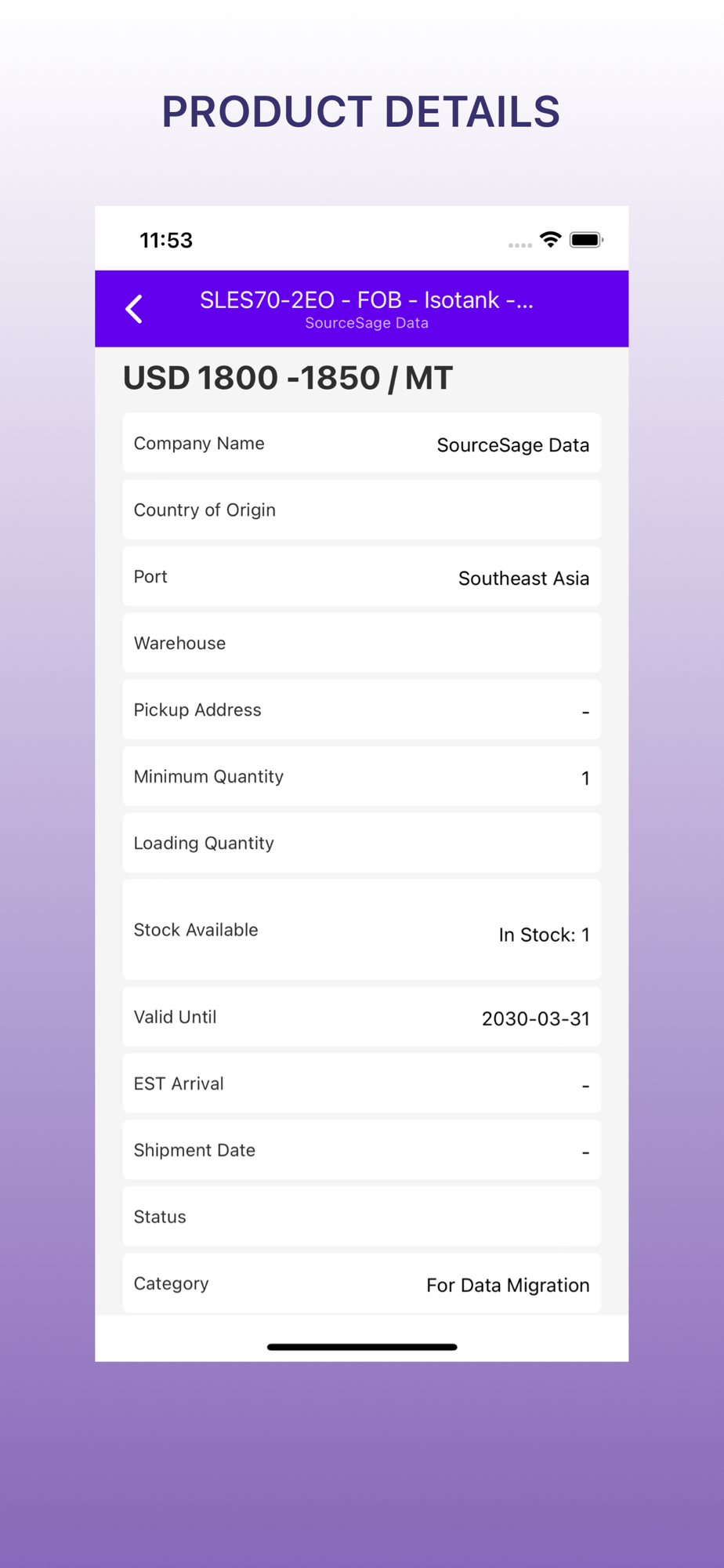
Task: Tap the SourceSage Data header subtitle
Action: [x=366, y=323]
